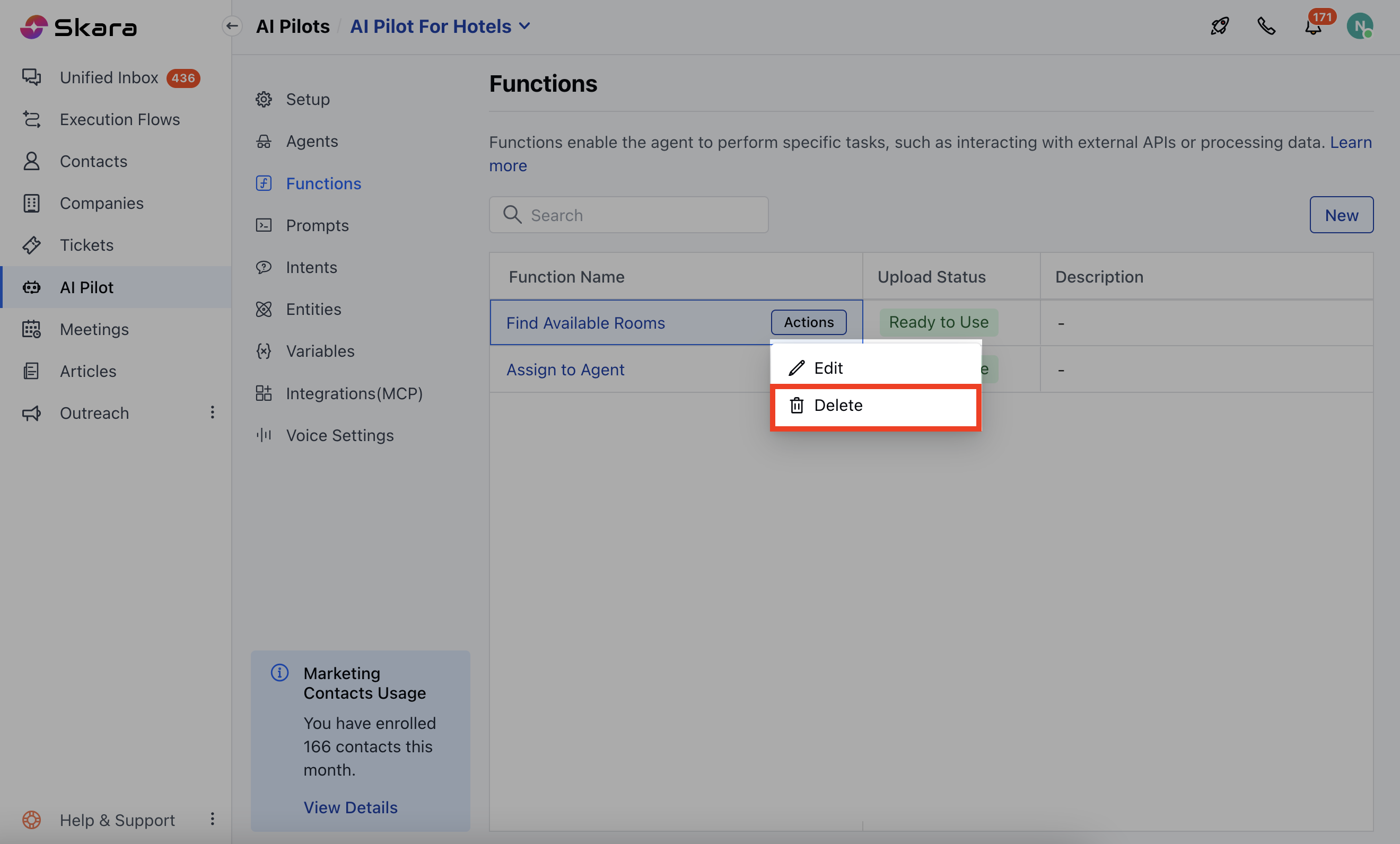
Task: Click the rocket icon in top bar
Action: click(1219, 26)
